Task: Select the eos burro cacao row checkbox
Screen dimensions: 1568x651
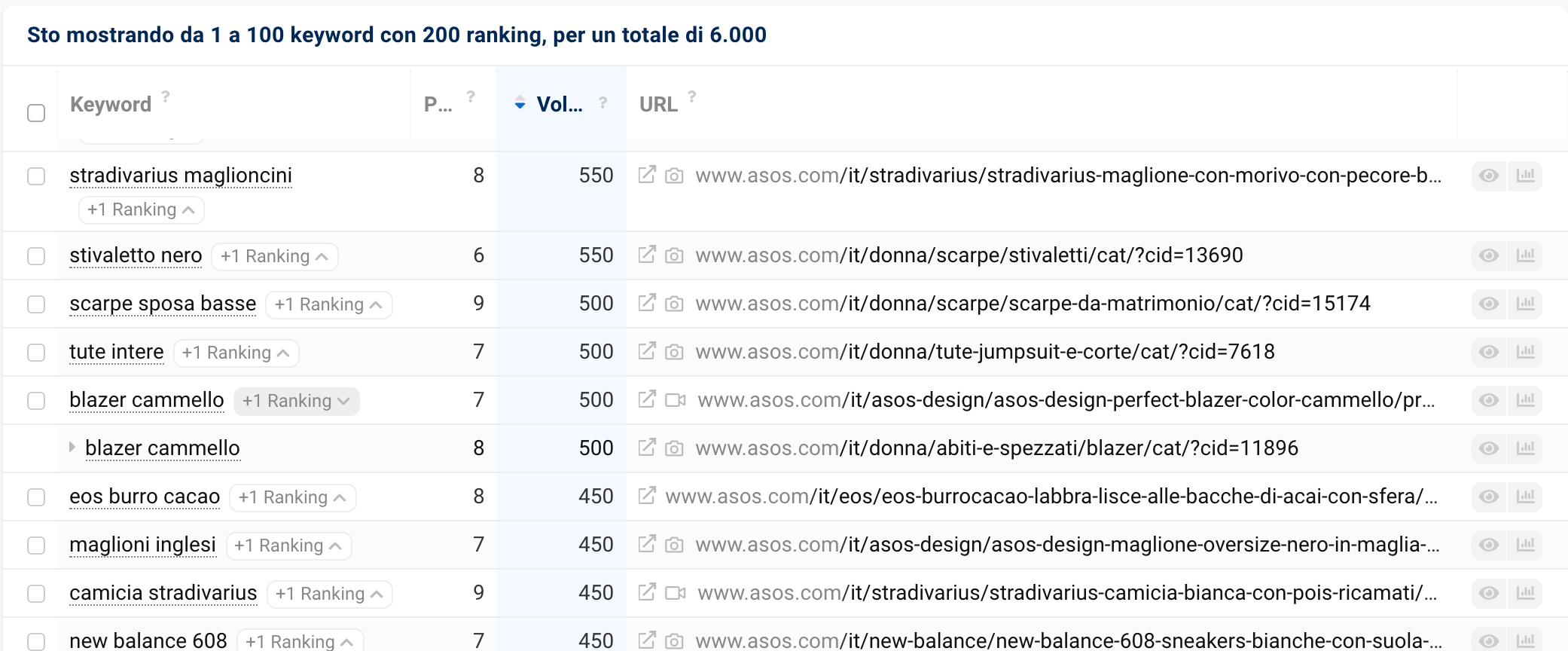Action: (x=36, y=497)
